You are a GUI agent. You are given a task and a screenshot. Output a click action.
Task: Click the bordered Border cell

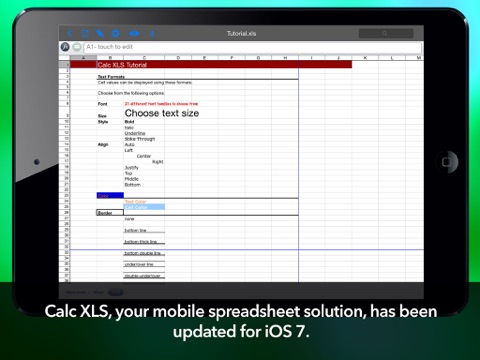[x=110, y=213]
